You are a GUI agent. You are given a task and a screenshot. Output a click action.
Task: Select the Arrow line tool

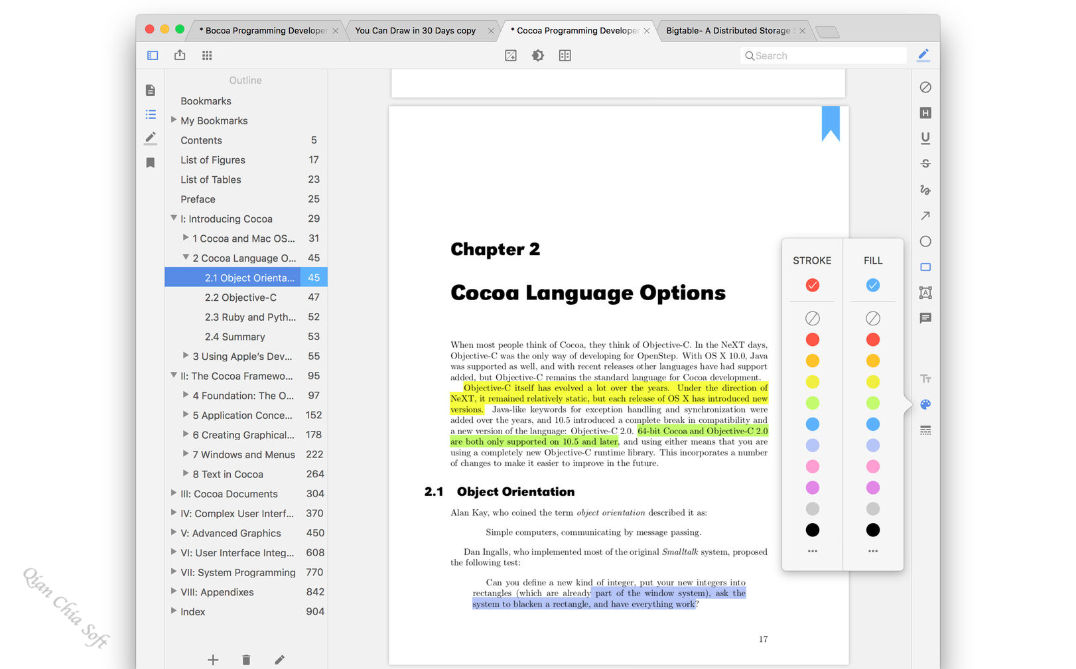point(926,215)
